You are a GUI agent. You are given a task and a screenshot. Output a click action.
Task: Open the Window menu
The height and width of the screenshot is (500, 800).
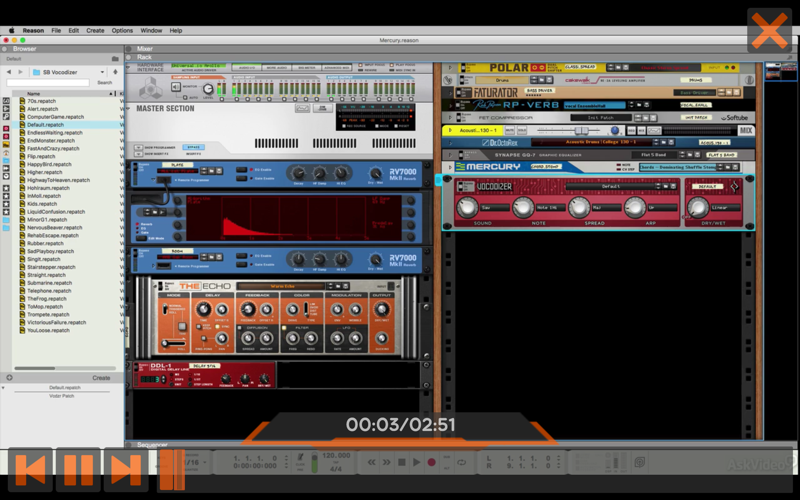click(x=151, y=31)
